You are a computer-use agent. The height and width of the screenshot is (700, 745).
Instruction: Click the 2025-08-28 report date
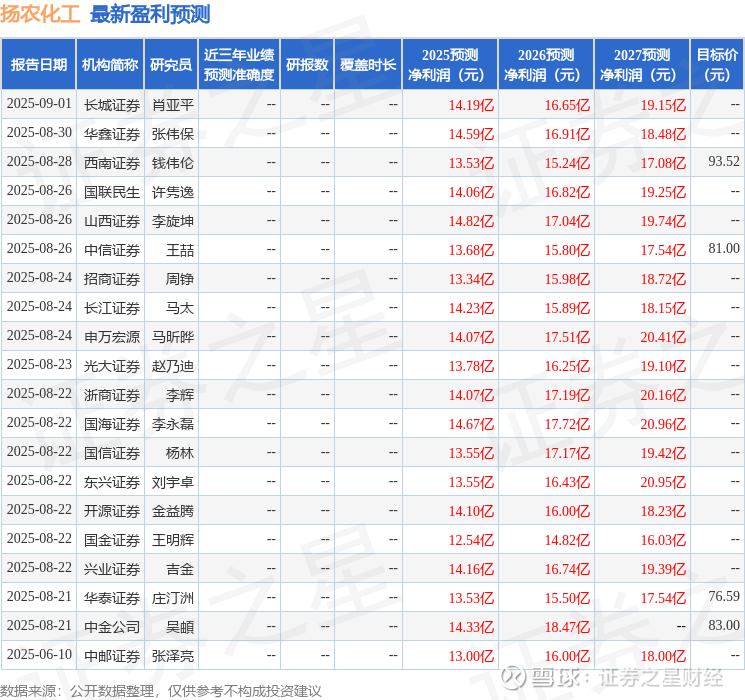39,161
